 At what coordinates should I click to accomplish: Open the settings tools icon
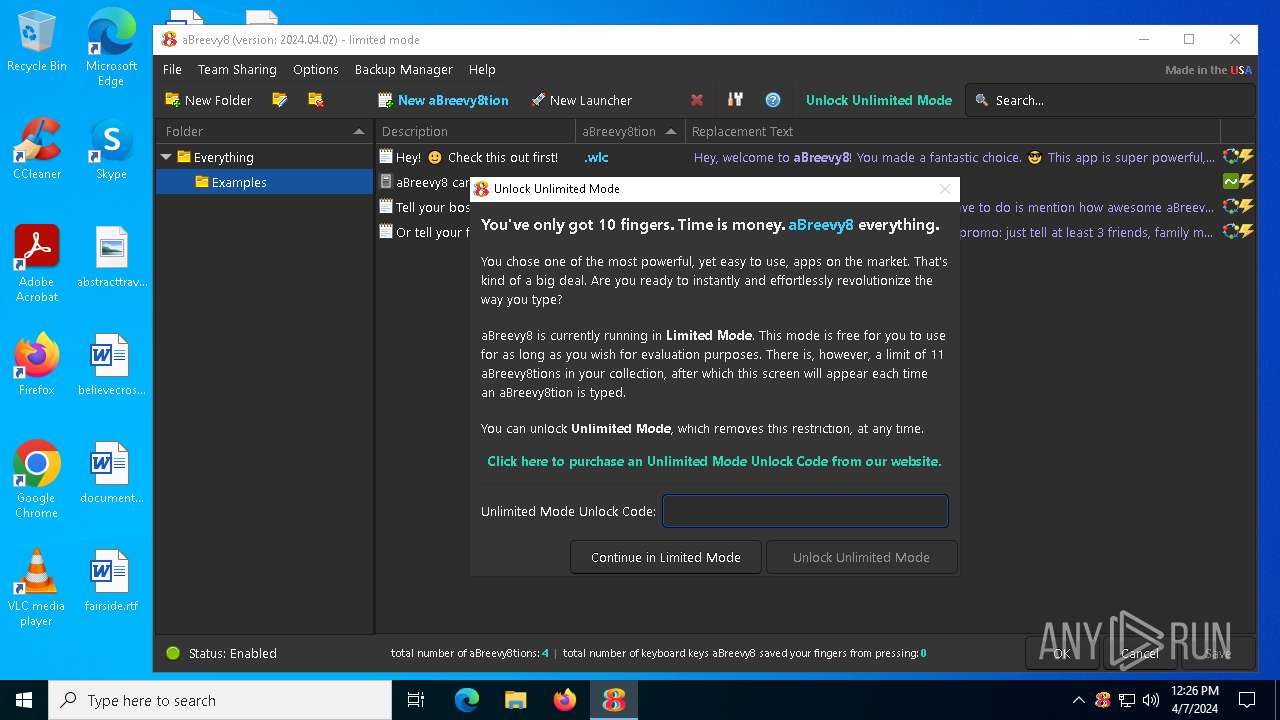[735, 100]
